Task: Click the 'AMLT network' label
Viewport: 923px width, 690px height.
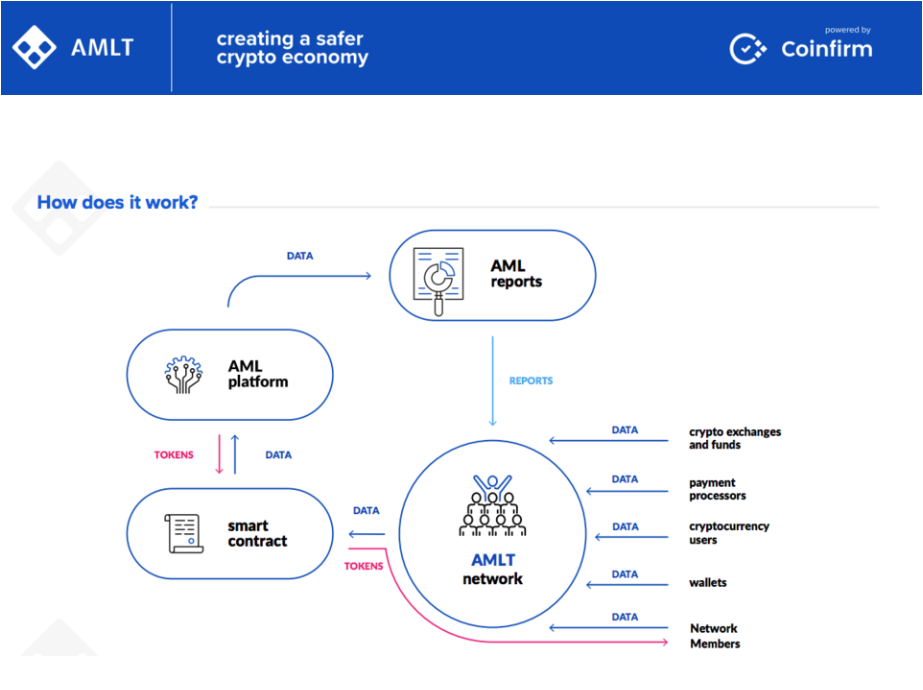Action: coord(493,569)
